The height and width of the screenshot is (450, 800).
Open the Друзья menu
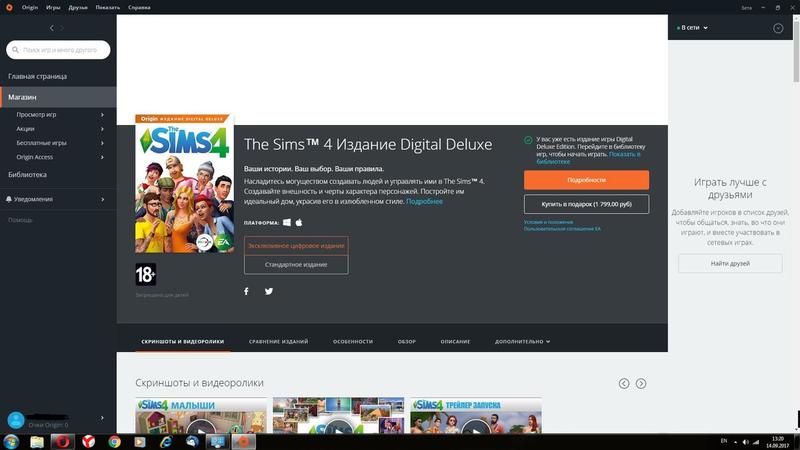click(x=78, y=8)
